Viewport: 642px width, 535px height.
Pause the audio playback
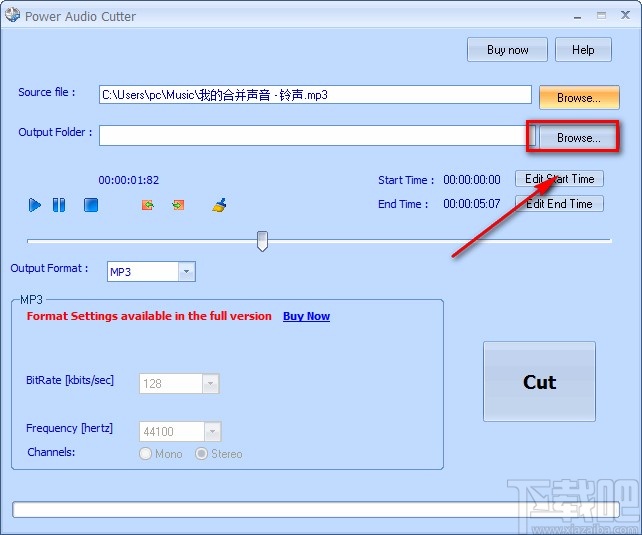tap(59, 205)
